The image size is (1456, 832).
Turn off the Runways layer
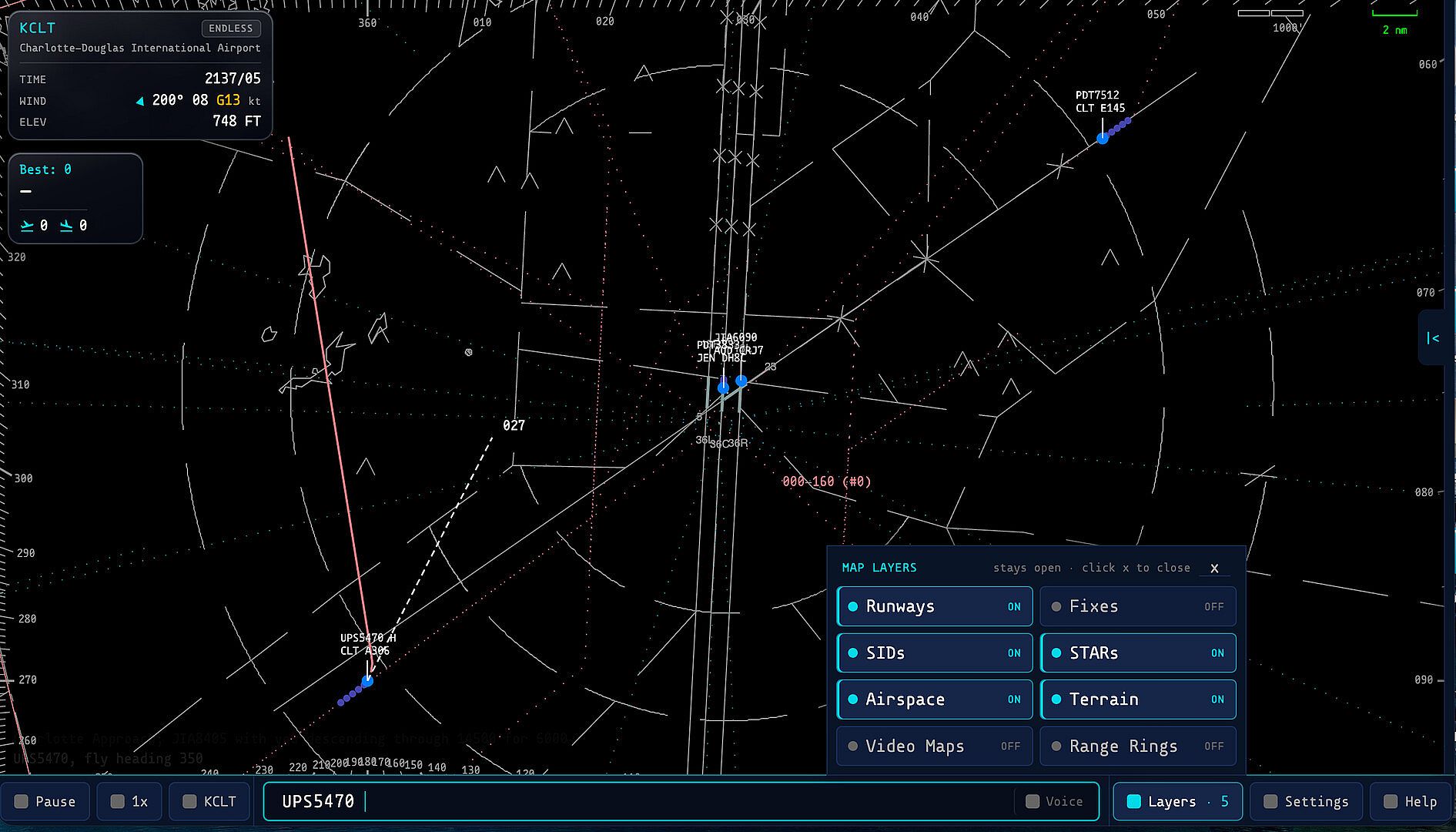tap(935, 607)
